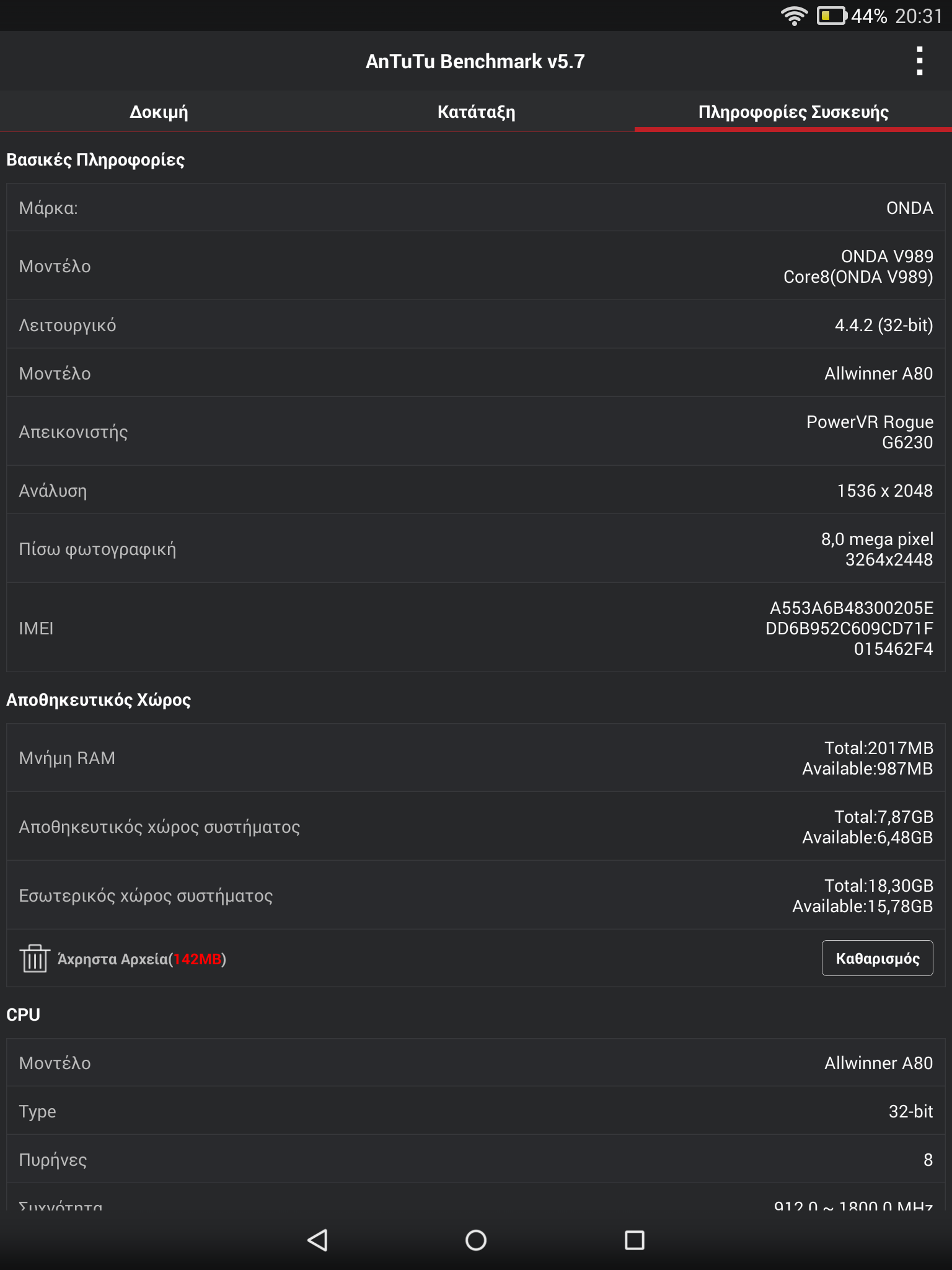The height and width of the screenshot is (1270, 952).
Task: Select the Πυρήνες 8 cores row
Action: [x=476, y=1160]
